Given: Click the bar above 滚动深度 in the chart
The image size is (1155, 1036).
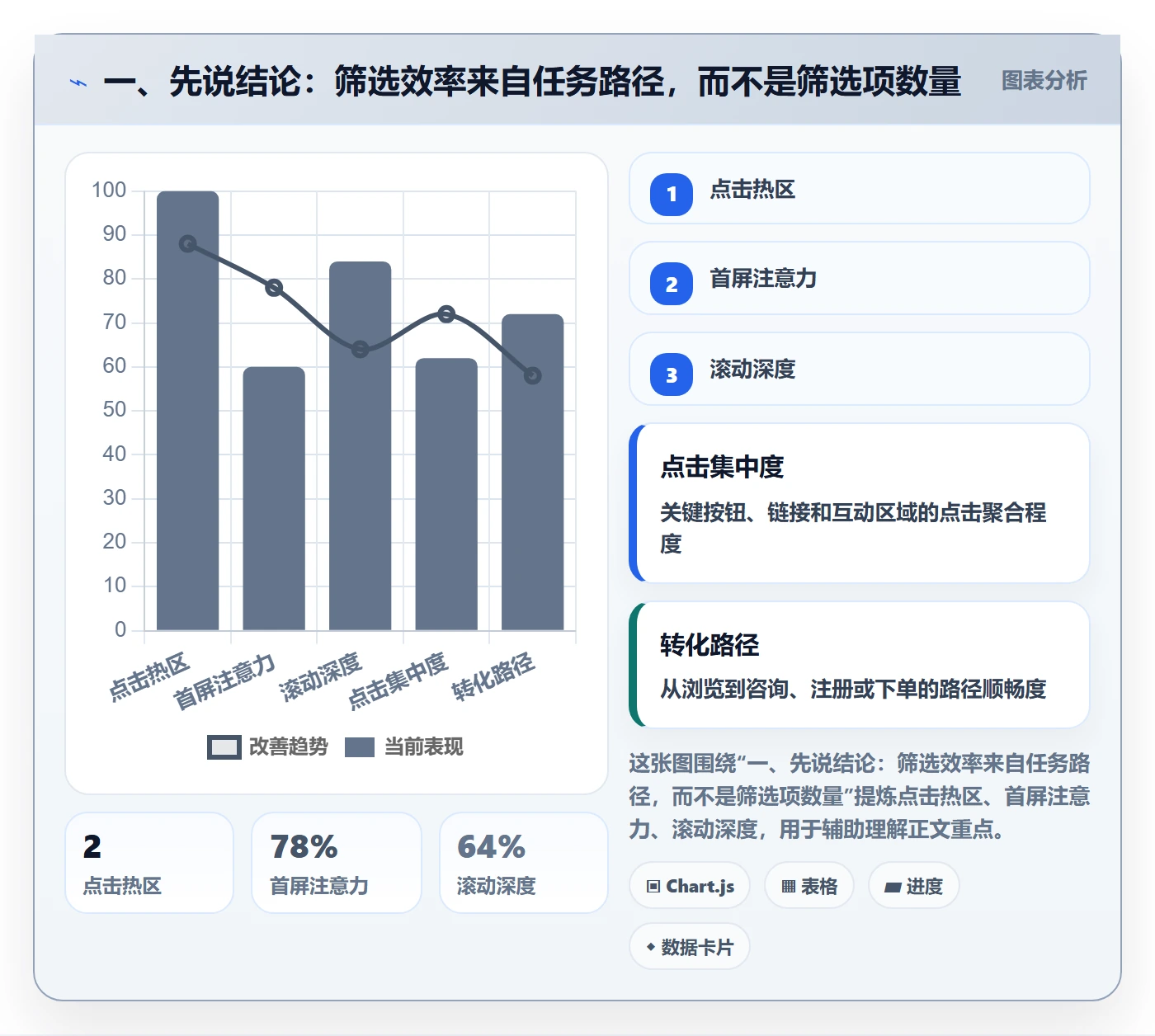Looking at the screenshot, I should tap(361, 445).
